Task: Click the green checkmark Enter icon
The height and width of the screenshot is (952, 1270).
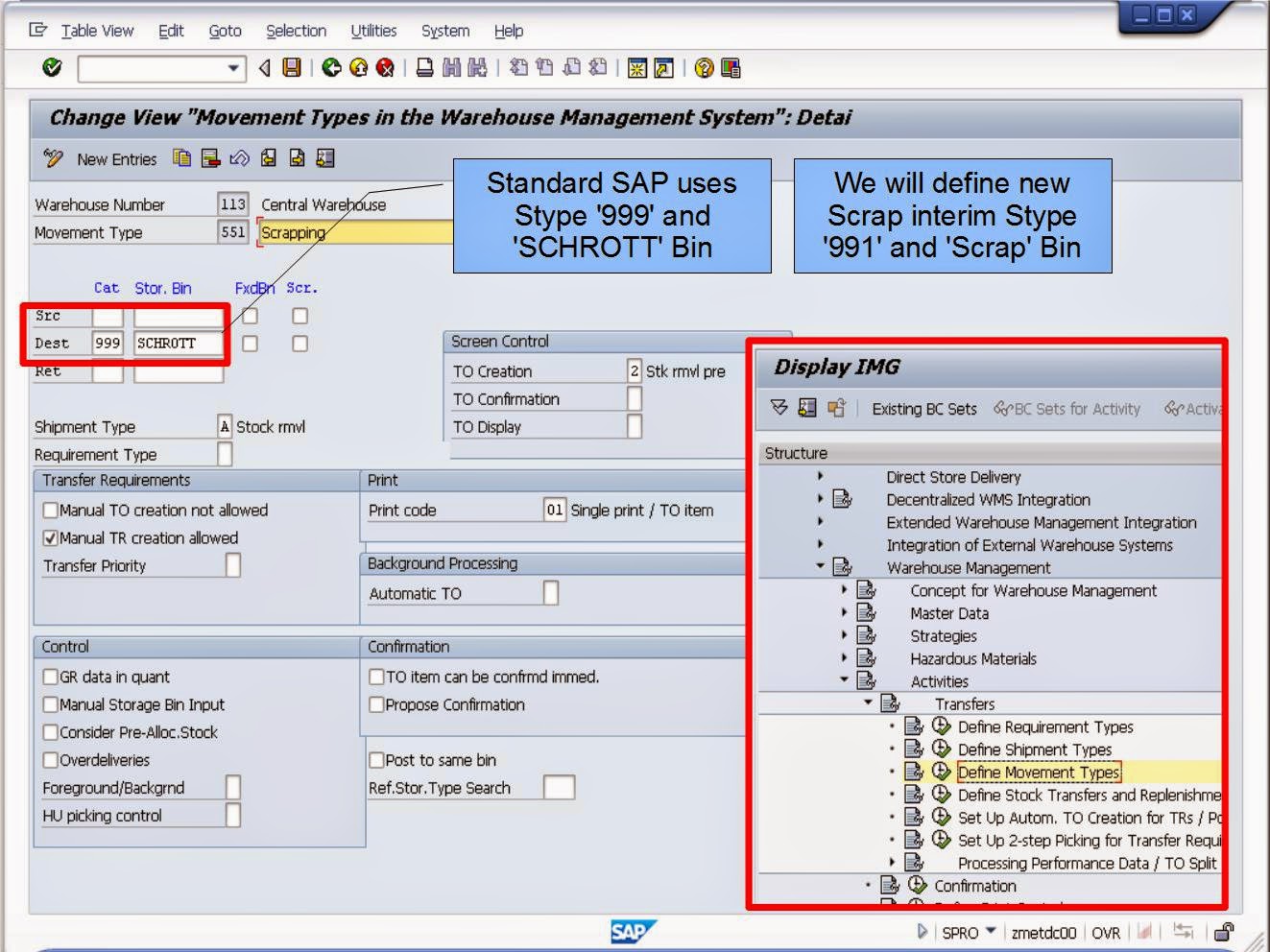Action: [53, 67]
